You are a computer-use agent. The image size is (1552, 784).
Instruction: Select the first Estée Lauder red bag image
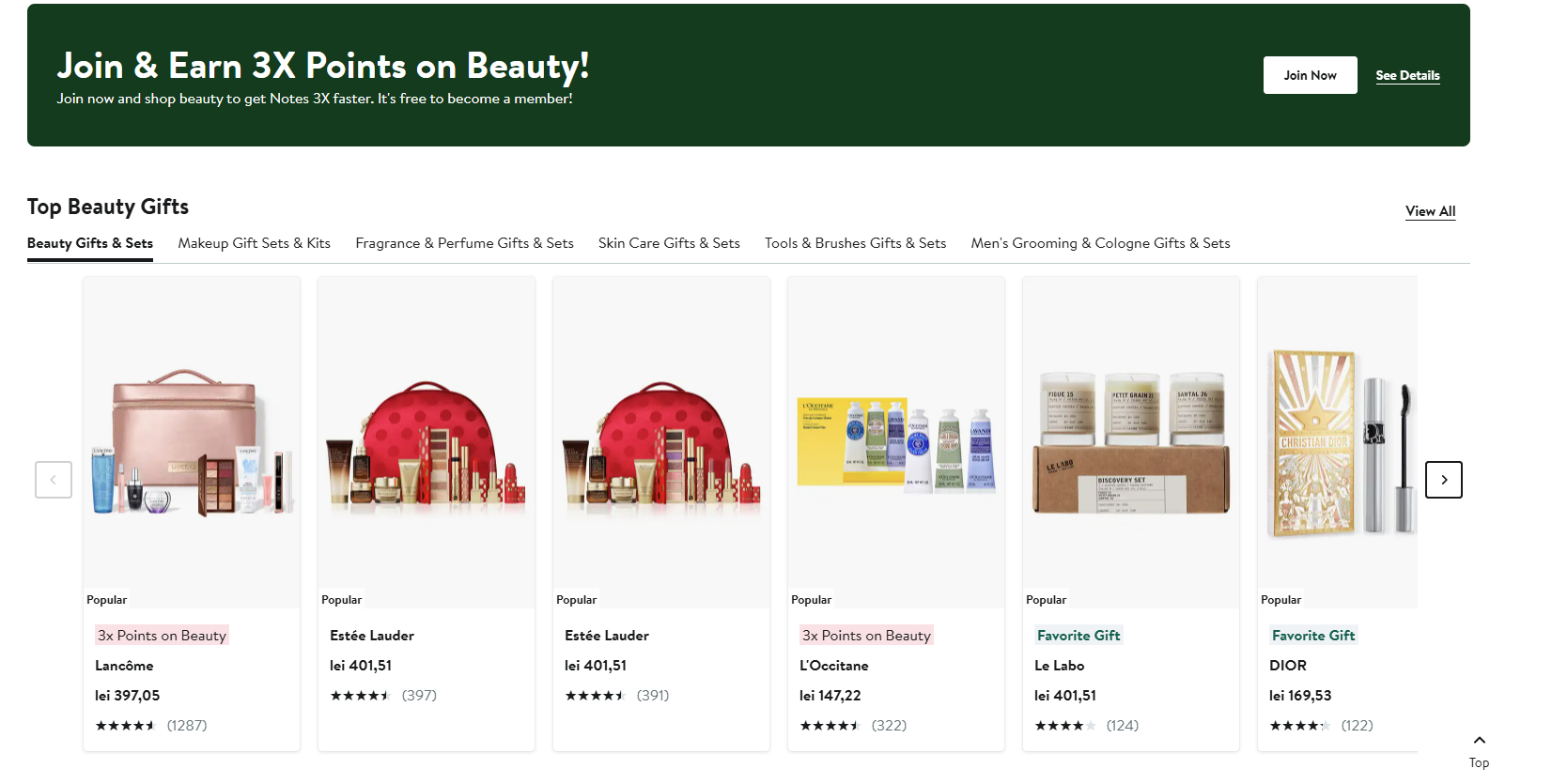(426, 441)
